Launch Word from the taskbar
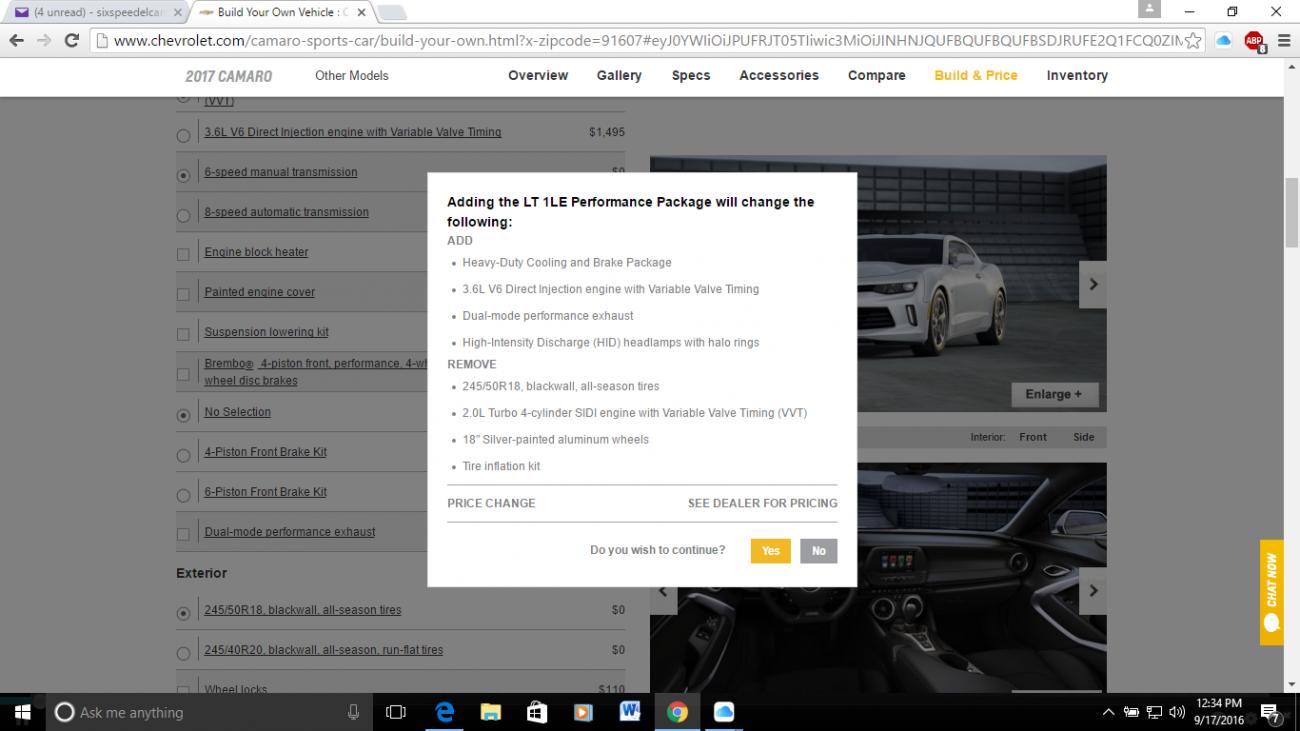The width and height of the screenshot is (1300, 731). click(630, 712)
